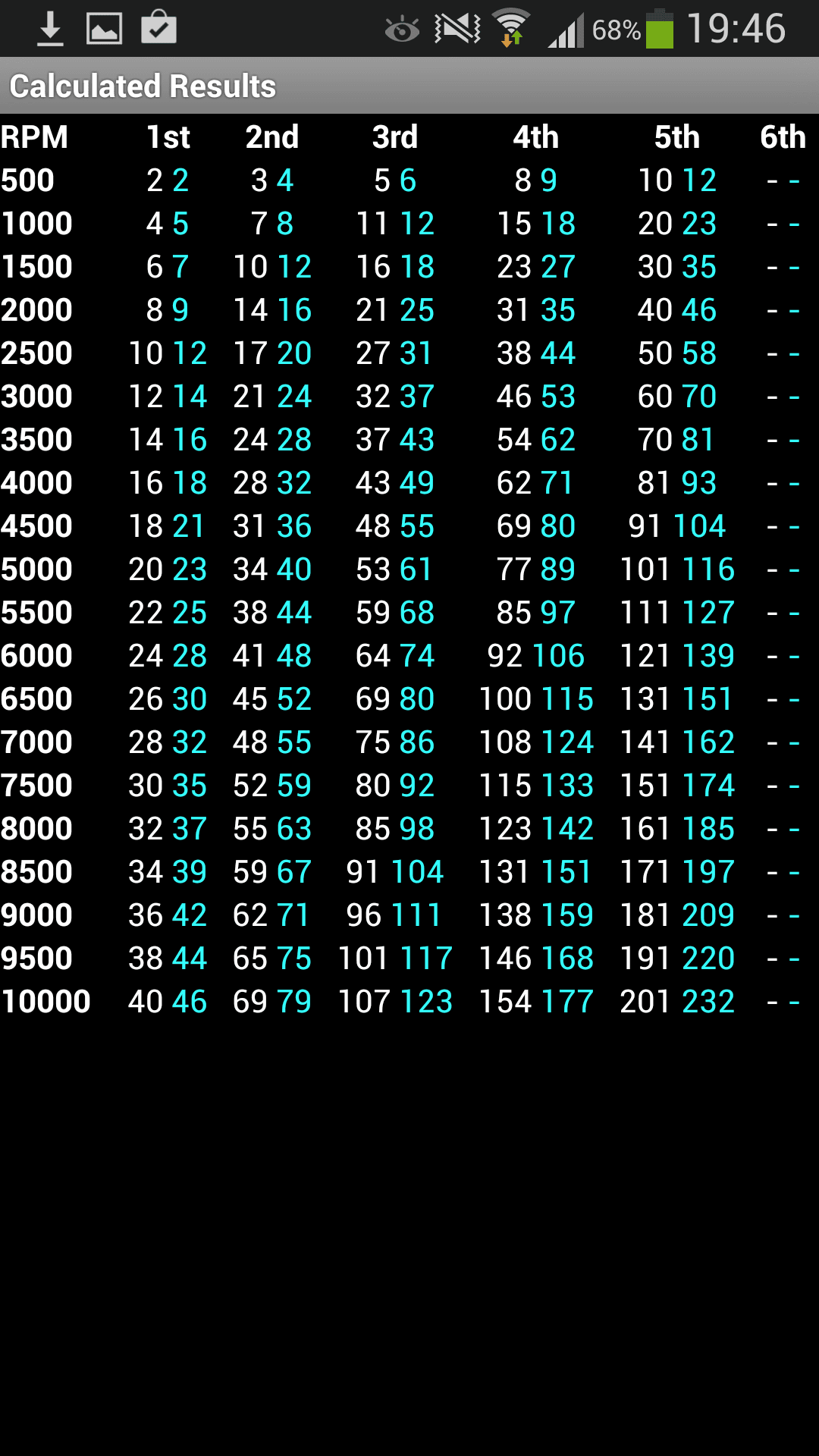Tap 5th gear value 181 209 at 9000 RPM
819x1456 pixels.
[x=677, y=915]
